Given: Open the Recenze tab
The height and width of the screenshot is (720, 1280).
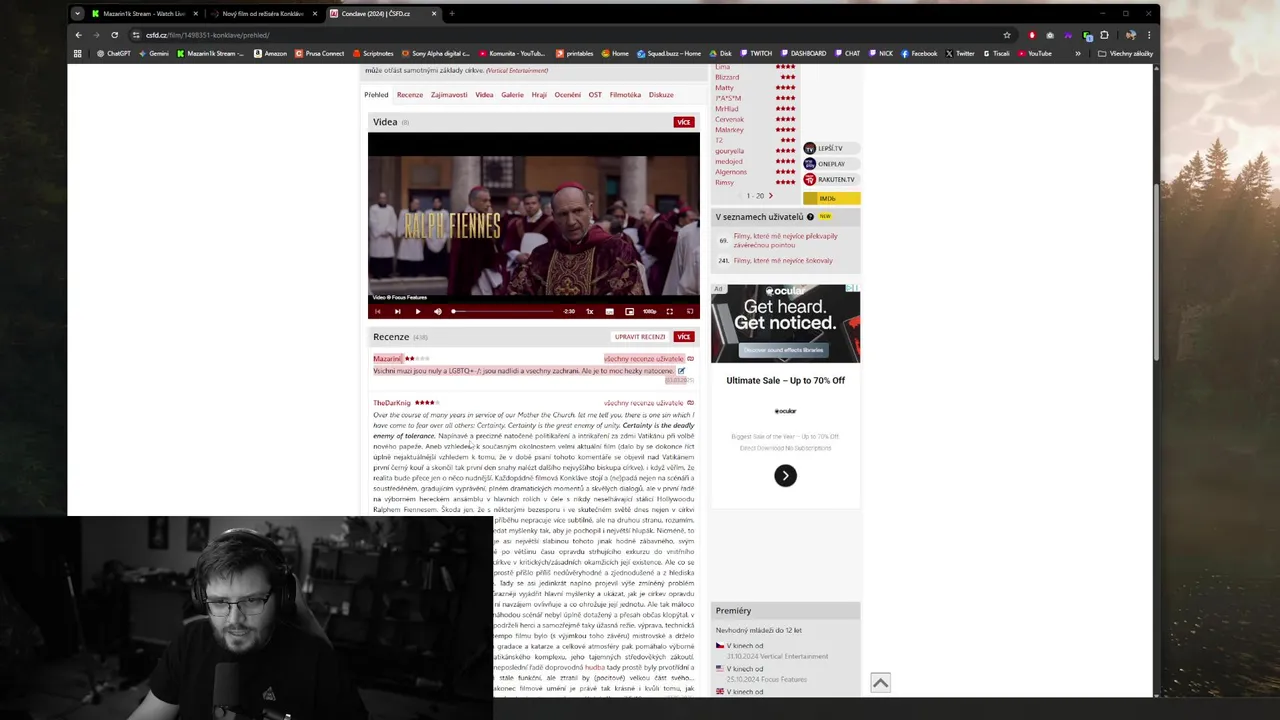Looking at the screenshot, I should 410,95.
